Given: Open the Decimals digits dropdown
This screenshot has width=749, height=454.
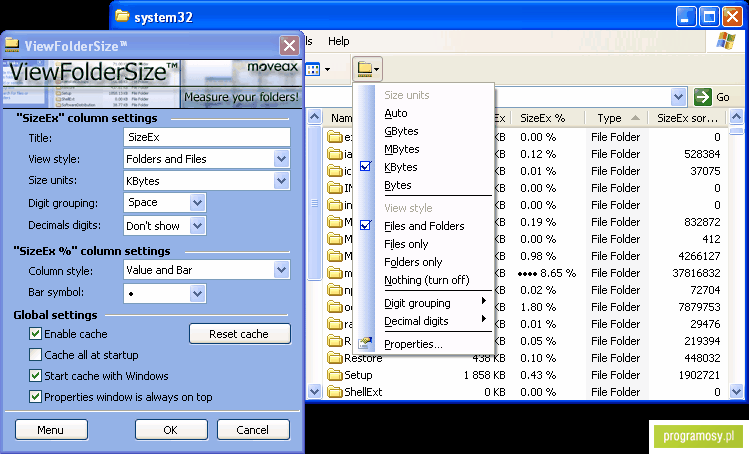Looking at the screenshot, I should coord(197,226).
